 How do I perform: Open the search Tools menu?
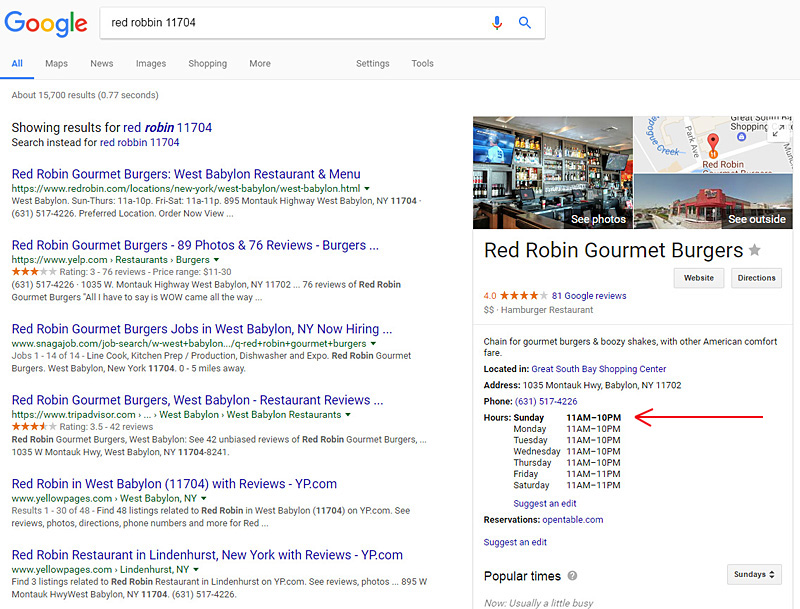coord(422,63)
